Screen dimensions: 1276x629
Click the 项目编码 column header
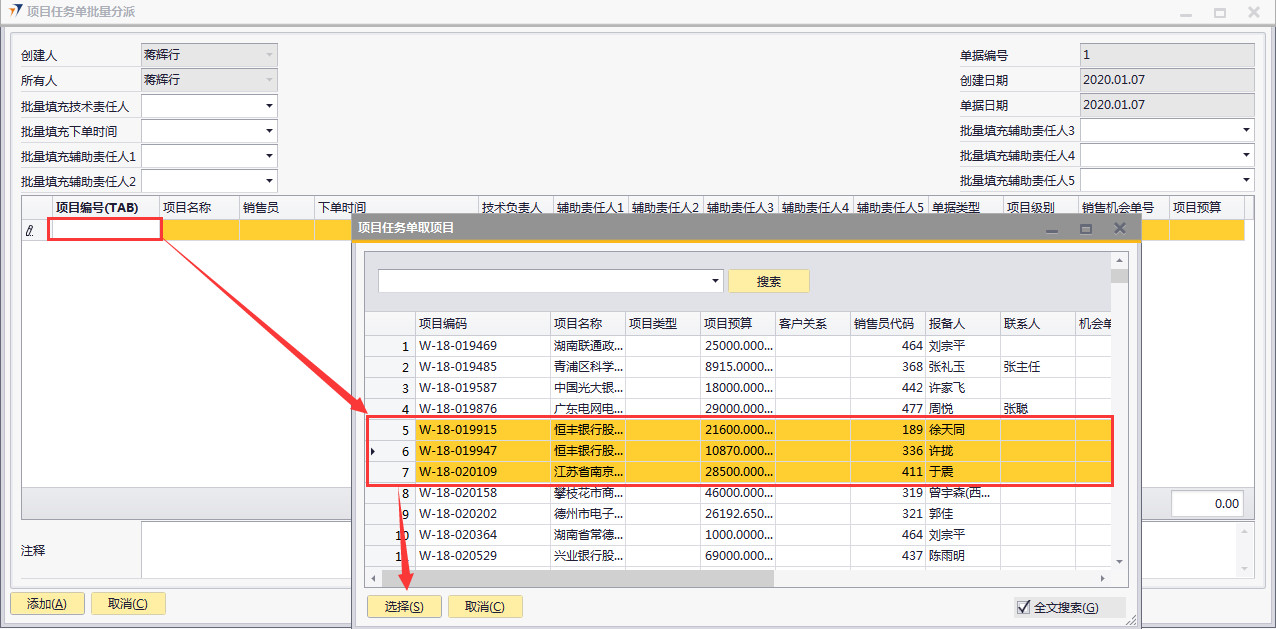tap(482, 324)
